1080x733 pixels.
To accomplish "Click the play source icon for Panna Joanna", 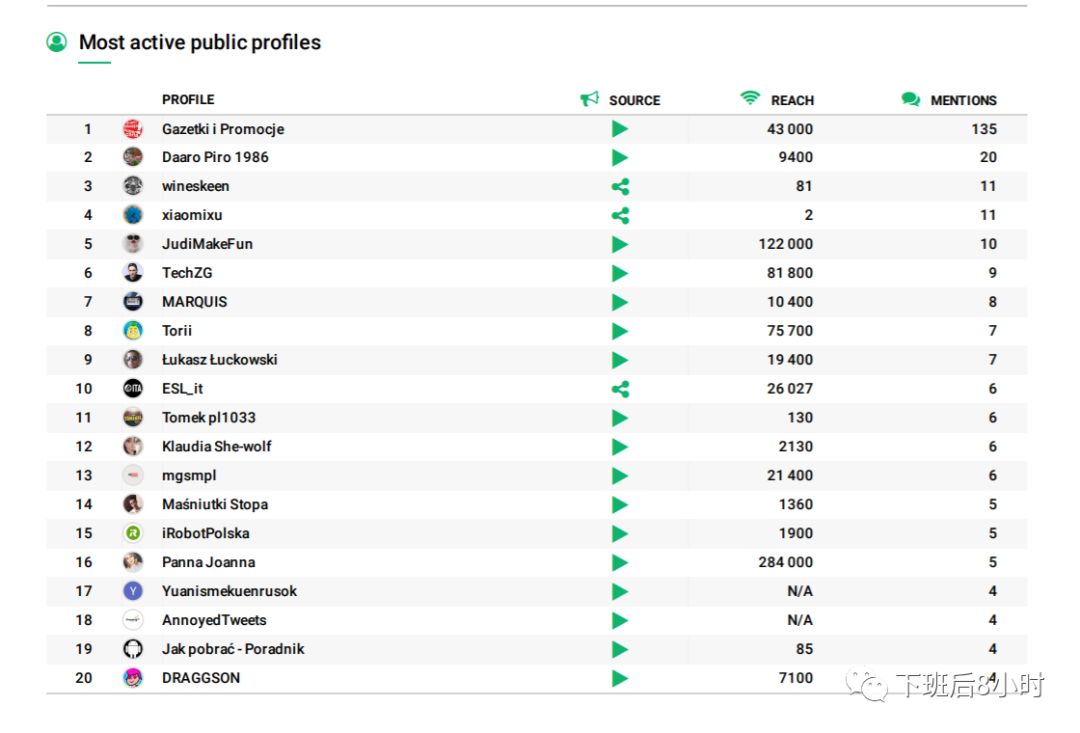I will point(620,563).
